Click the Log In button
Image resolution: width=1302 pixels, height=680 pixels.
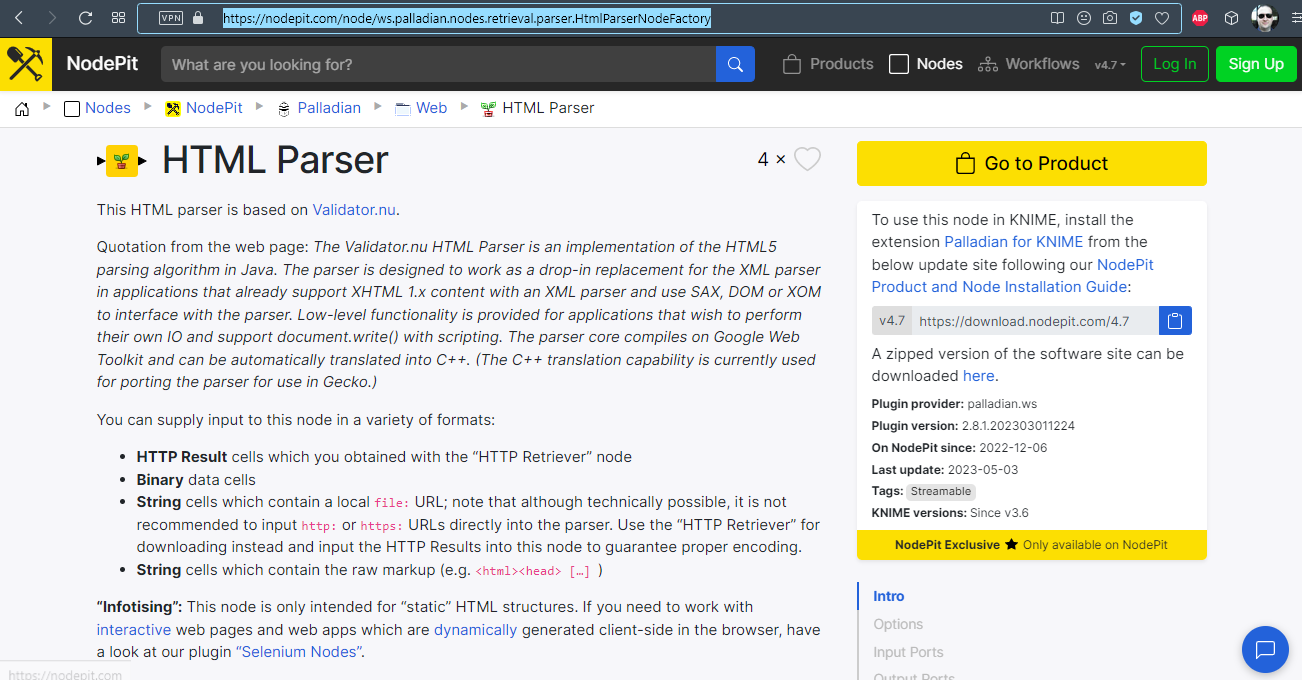pyautogui.click(x=1175, y=64)
